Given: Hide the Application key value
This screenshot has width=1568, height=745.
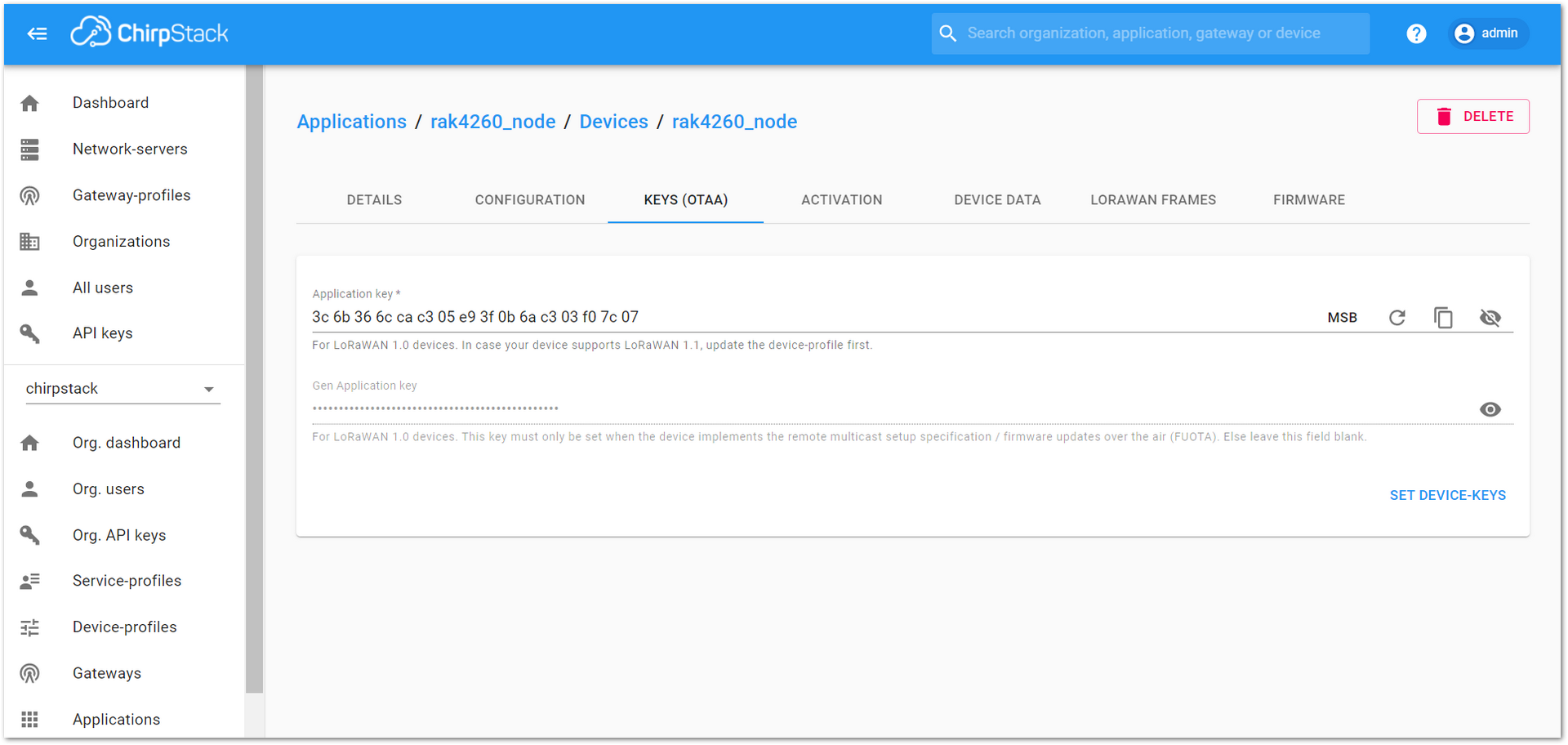Looking at the screenshot, I should tap(1490, 318).
